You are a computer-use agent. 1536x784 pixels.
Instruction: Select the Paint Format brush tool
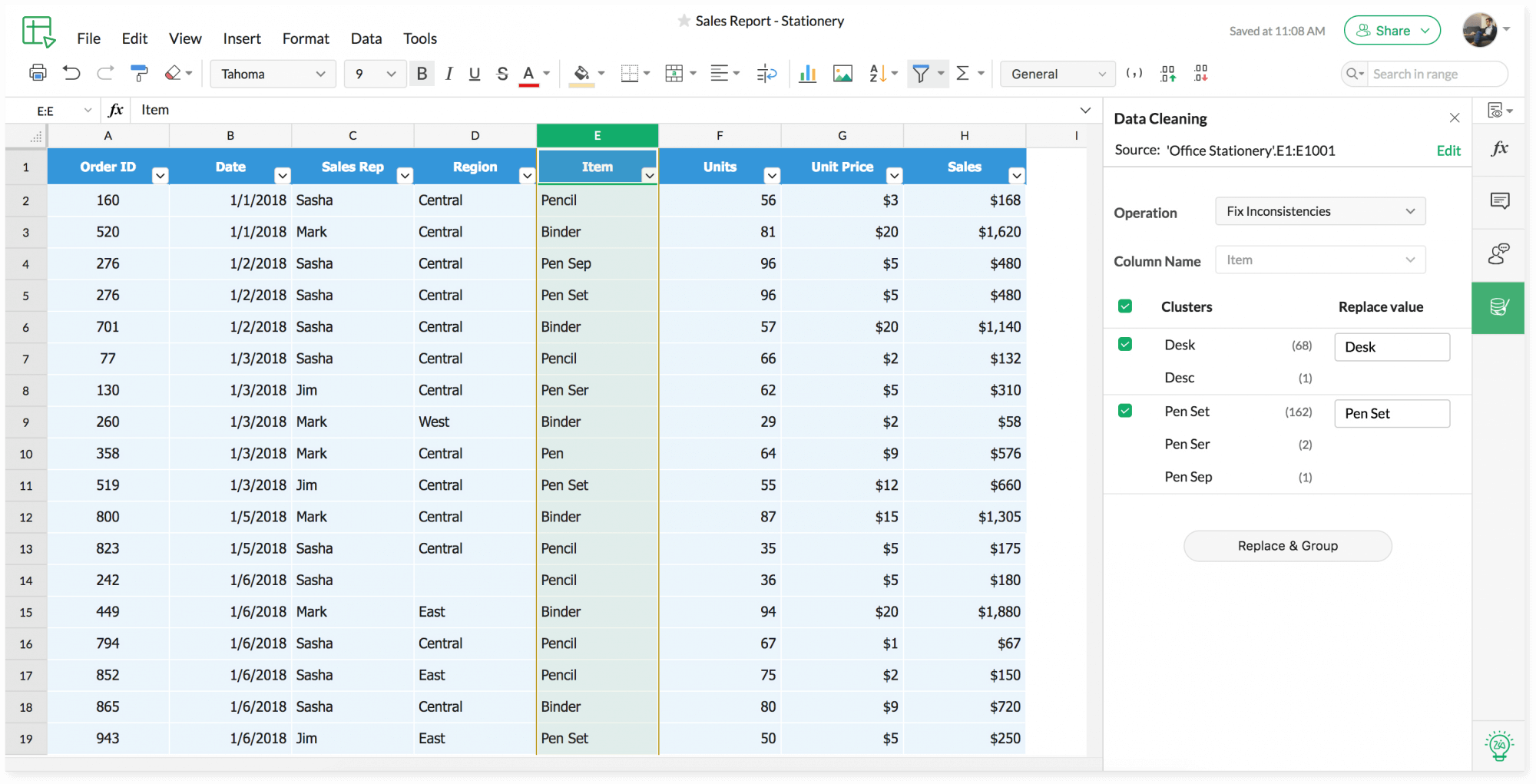click(139, 73)
